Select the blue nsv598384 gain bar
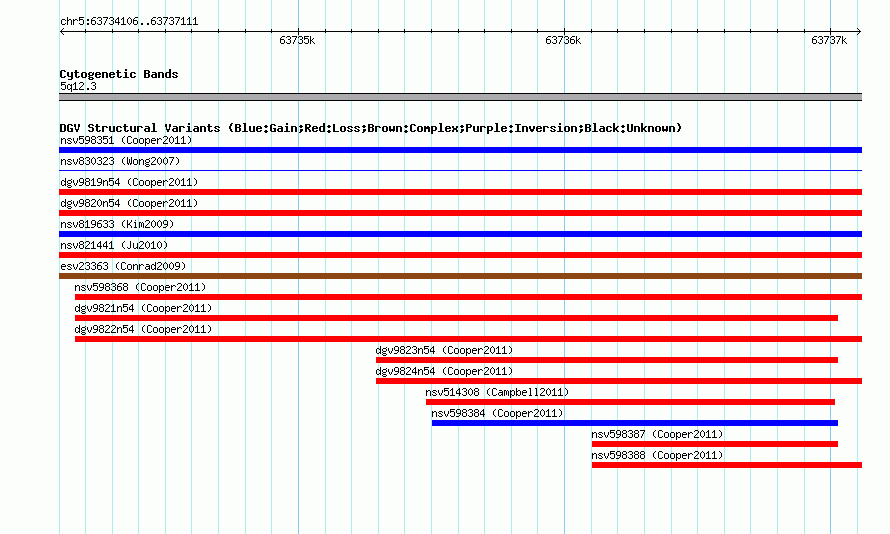This screenshot has height=534, width=890. pyautogui.click(x=635, y=423)
